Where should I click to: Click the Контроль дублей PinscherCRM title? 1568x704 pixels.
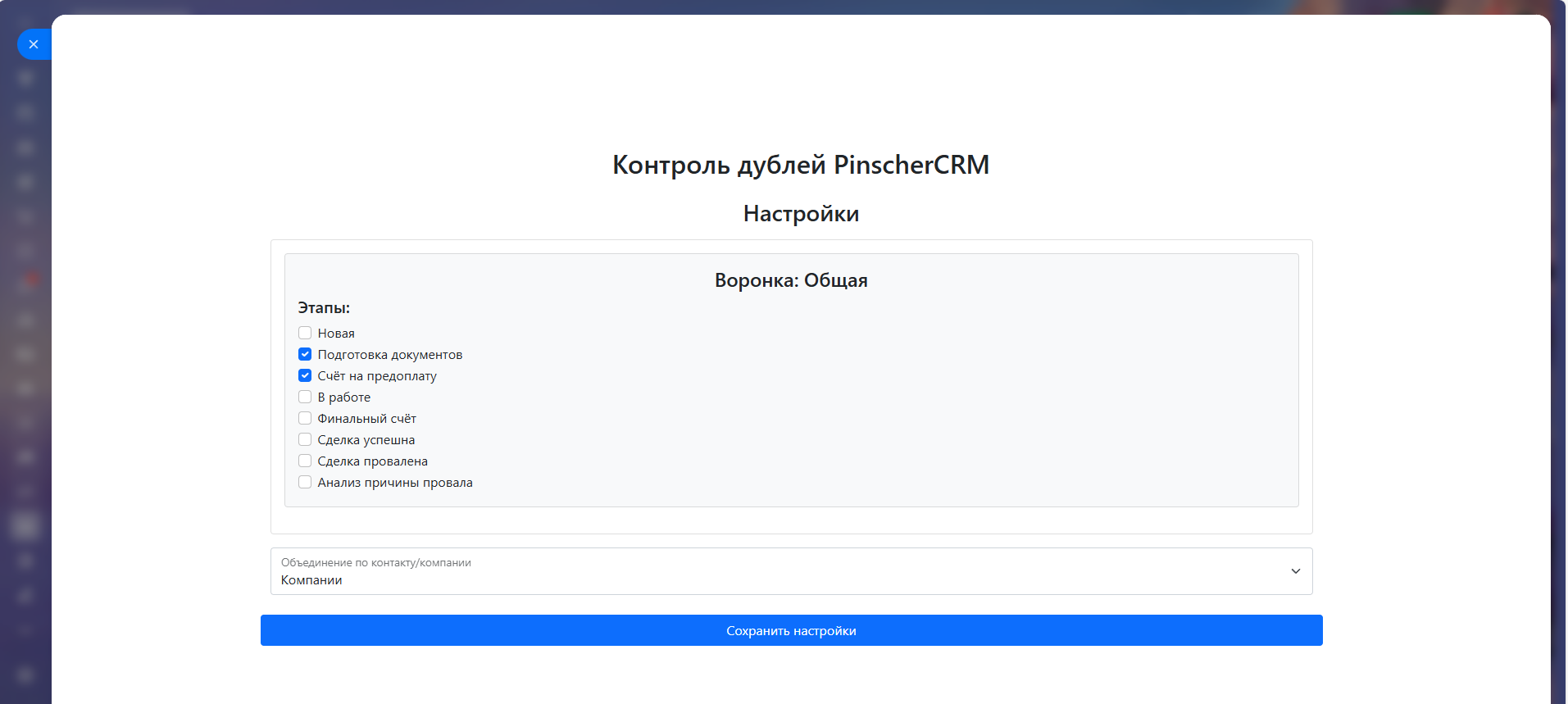click(x=801, y=165)
